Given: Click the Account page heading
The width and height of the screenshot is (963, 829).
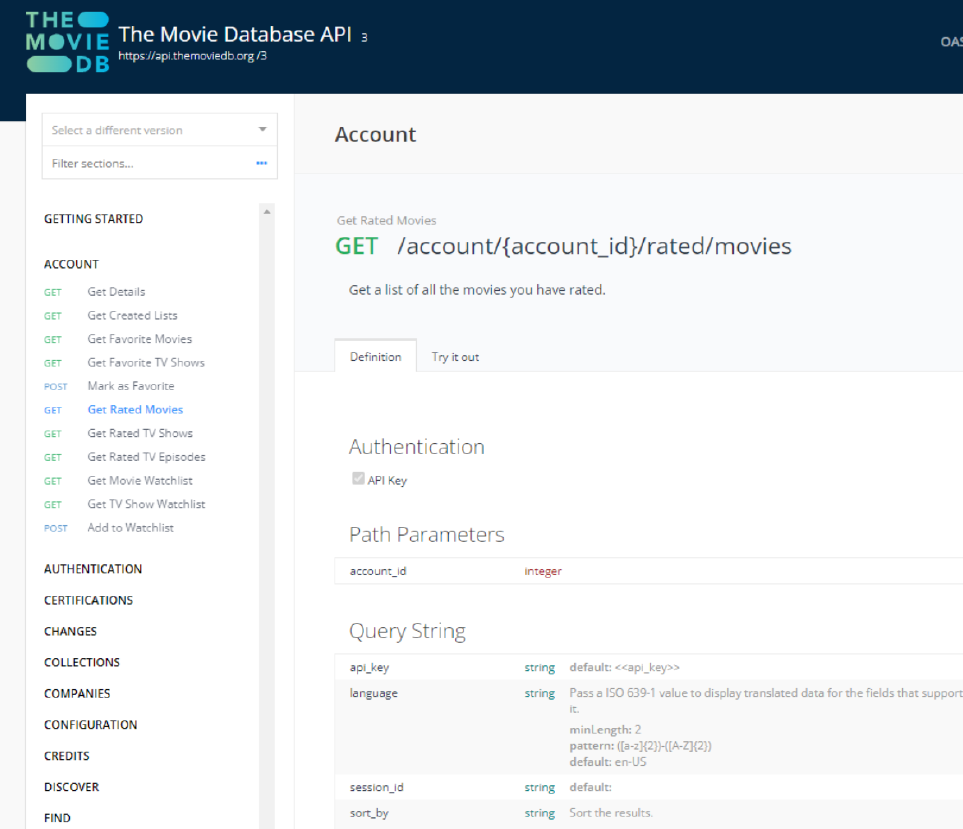Looking at the screenshot, I should (x=375, y=134).
